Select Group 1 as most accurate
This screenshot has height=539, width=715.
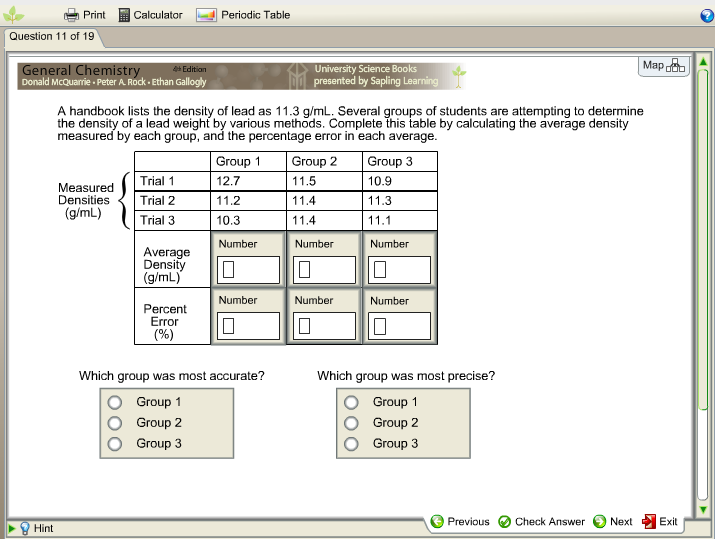[115, 402]
